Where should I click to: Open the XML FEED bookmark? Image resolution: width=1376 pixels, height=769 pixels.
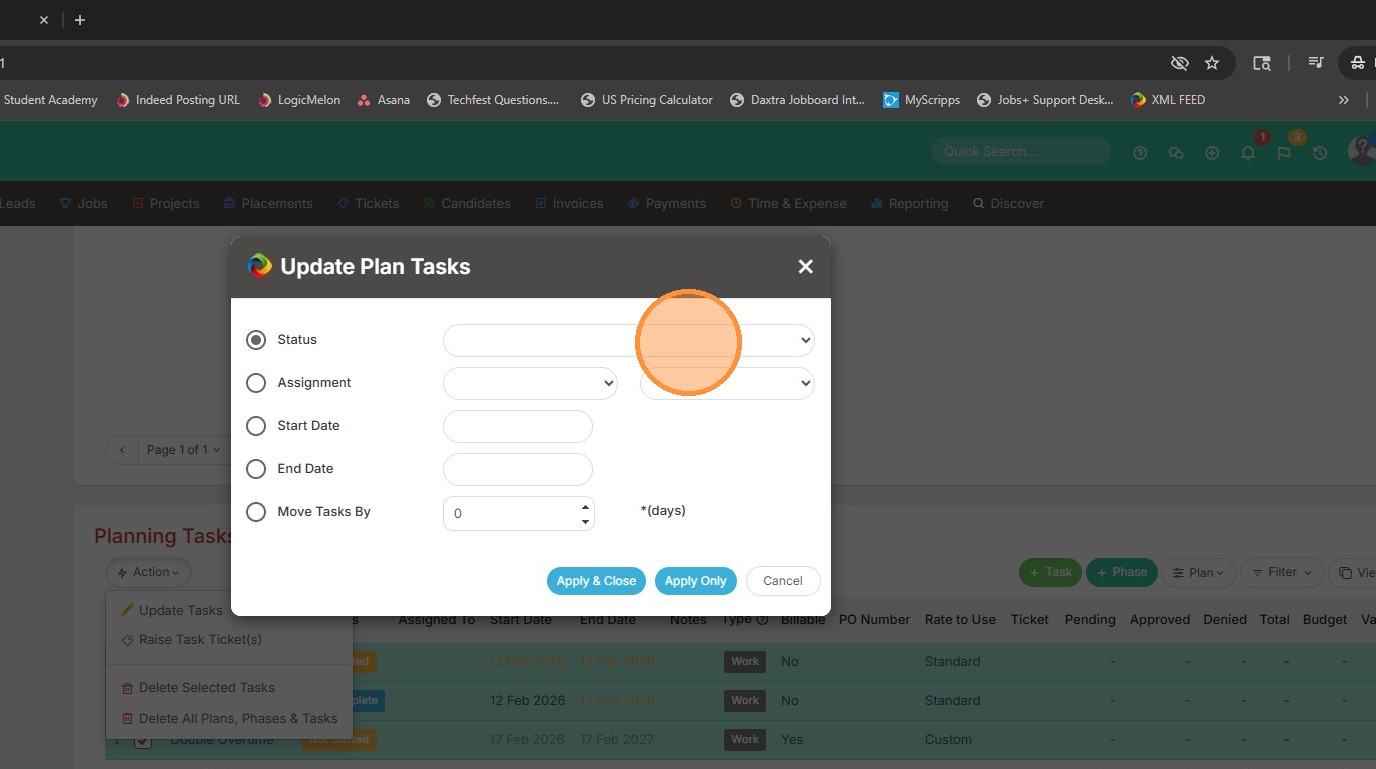click(1168, 100)
